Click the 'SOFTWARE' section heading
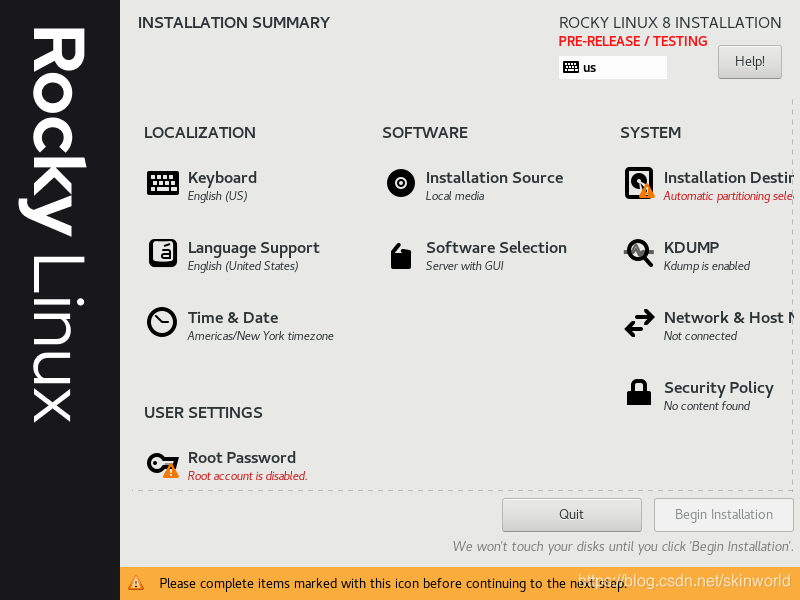Screen dimensions: 800x600 point(425,133)
